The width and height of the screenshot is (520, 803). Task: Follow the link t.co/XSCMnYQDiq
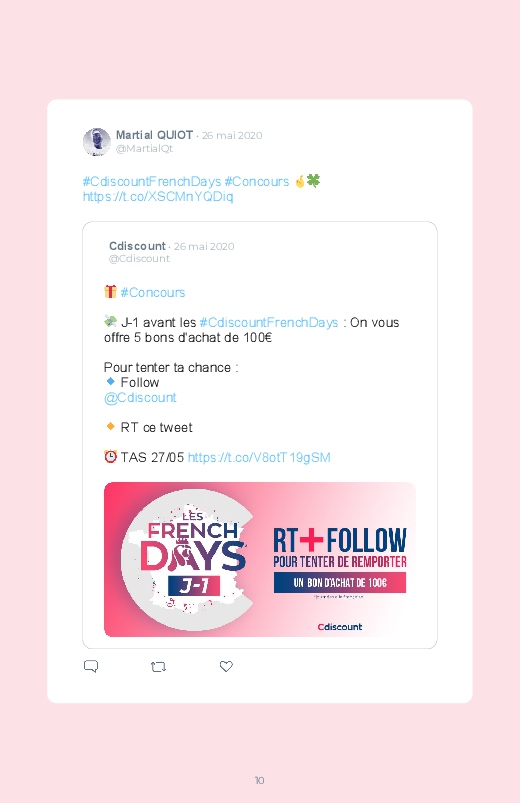[x=158, y=197]
